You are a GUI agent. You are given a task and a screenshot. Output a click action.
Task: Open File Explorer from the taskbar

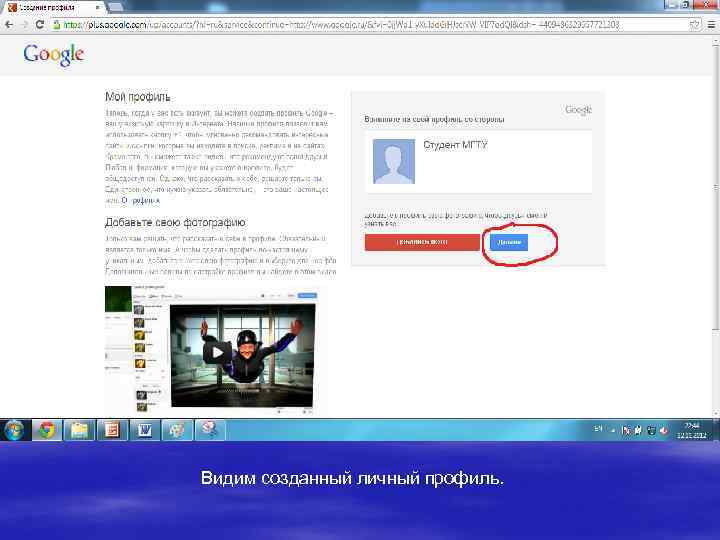(x=79, y=430)
